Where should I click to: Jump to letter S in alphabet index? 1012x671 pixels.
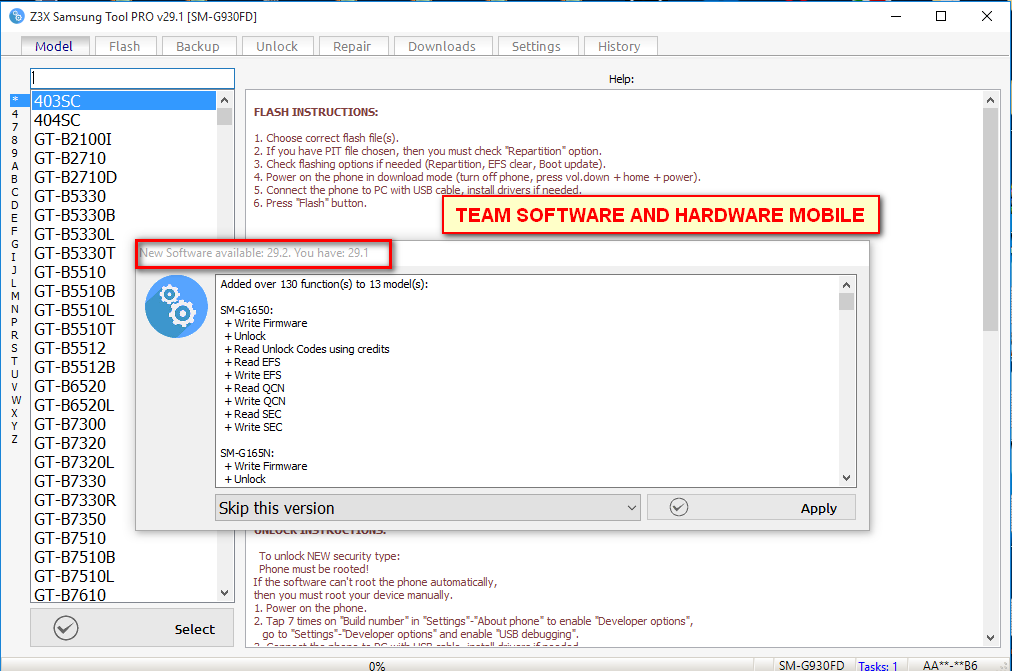point(15,348)
